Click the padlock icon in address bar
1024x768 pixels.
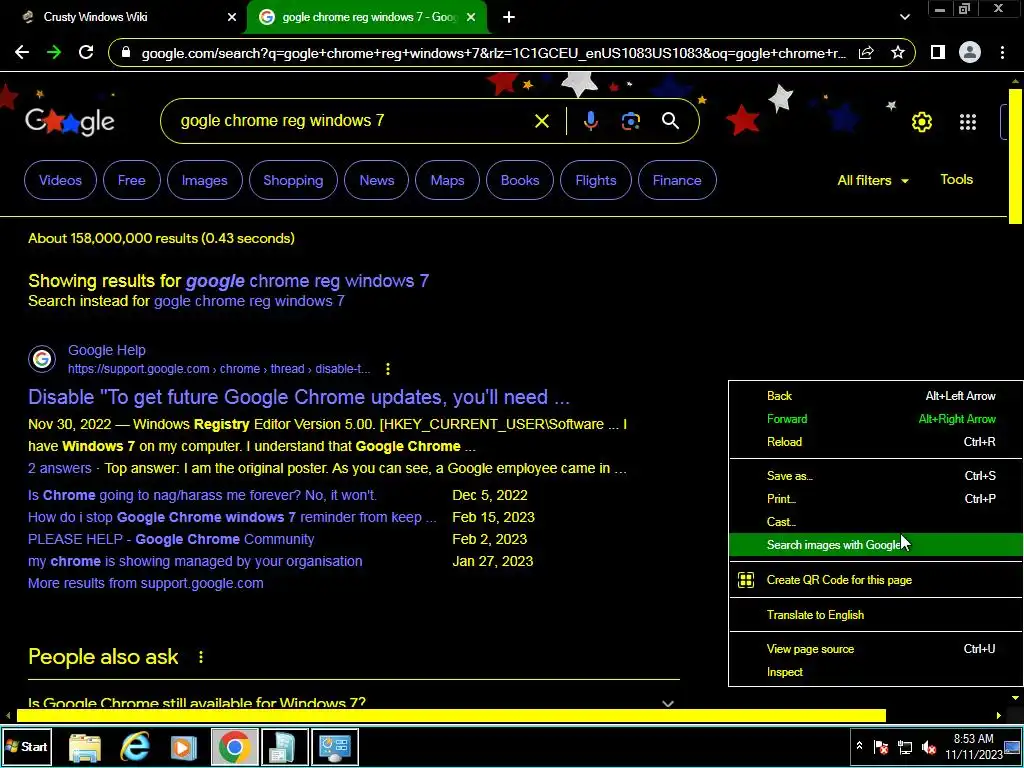pyautogui.click(x=127, y=53)
